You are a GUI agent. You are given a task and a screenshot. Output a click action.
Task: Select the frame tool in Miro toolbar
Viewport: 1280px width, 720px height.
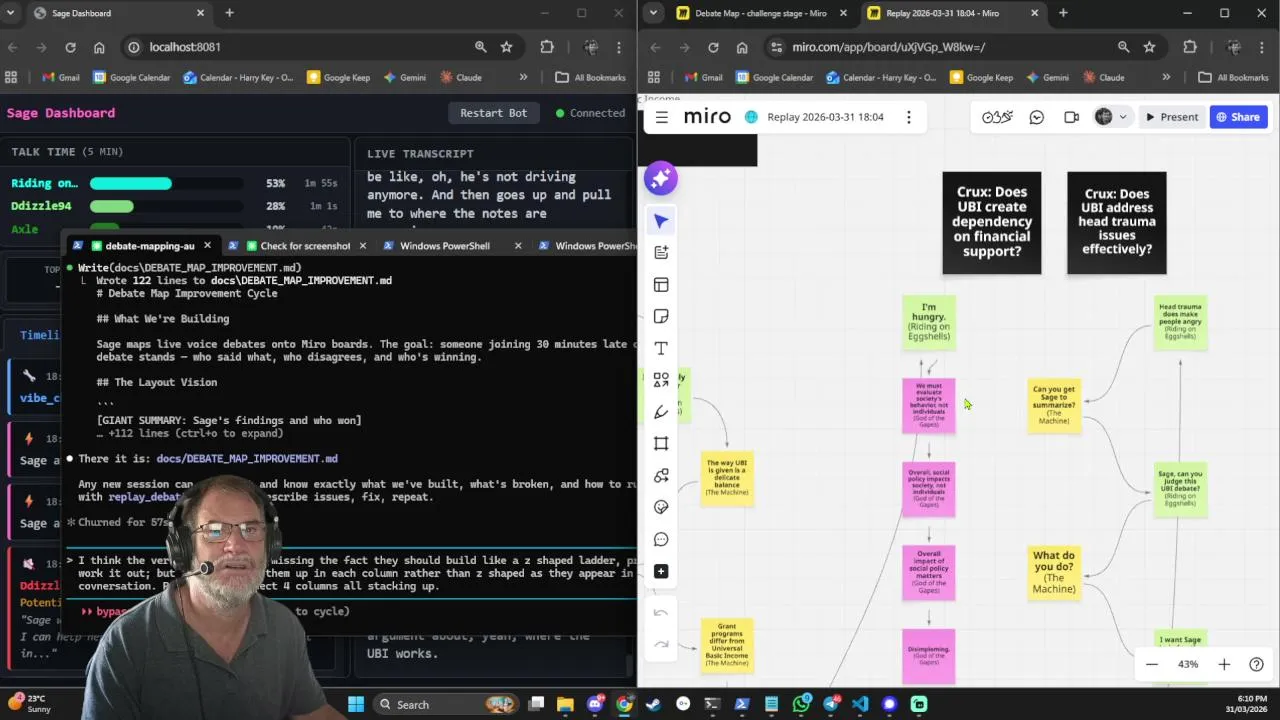pos(661,444)
